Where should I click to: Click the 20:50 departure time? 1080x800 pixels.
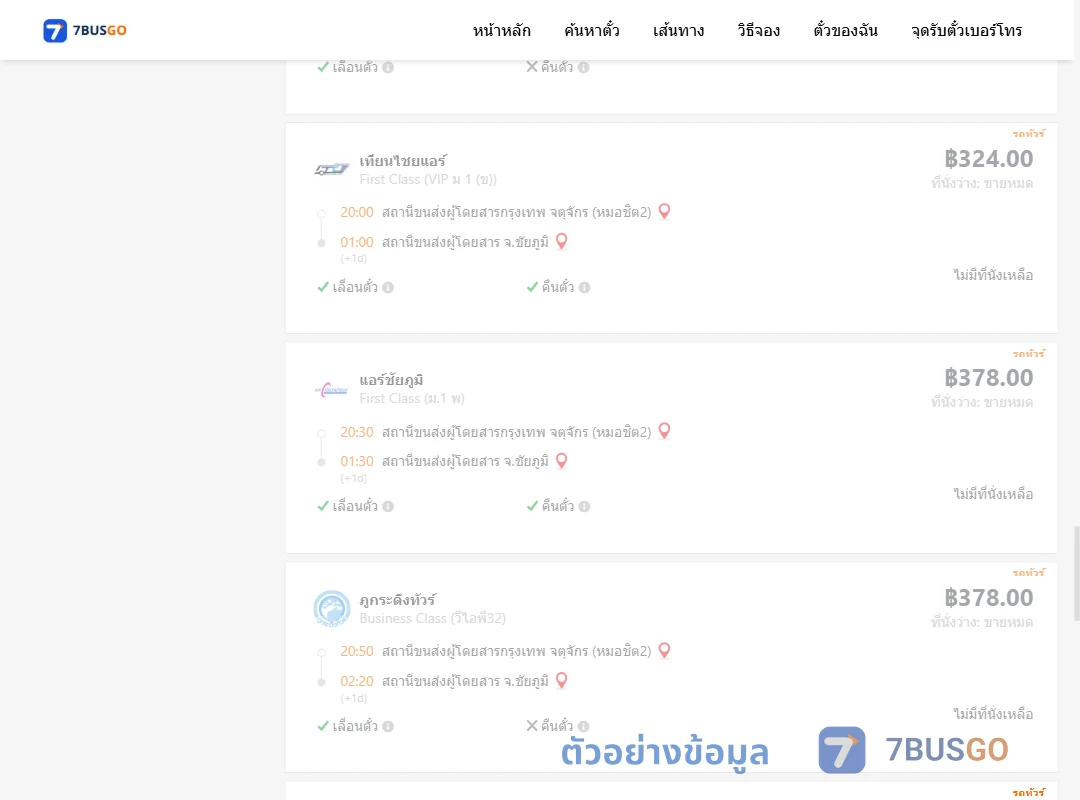[x=357, y=651]
